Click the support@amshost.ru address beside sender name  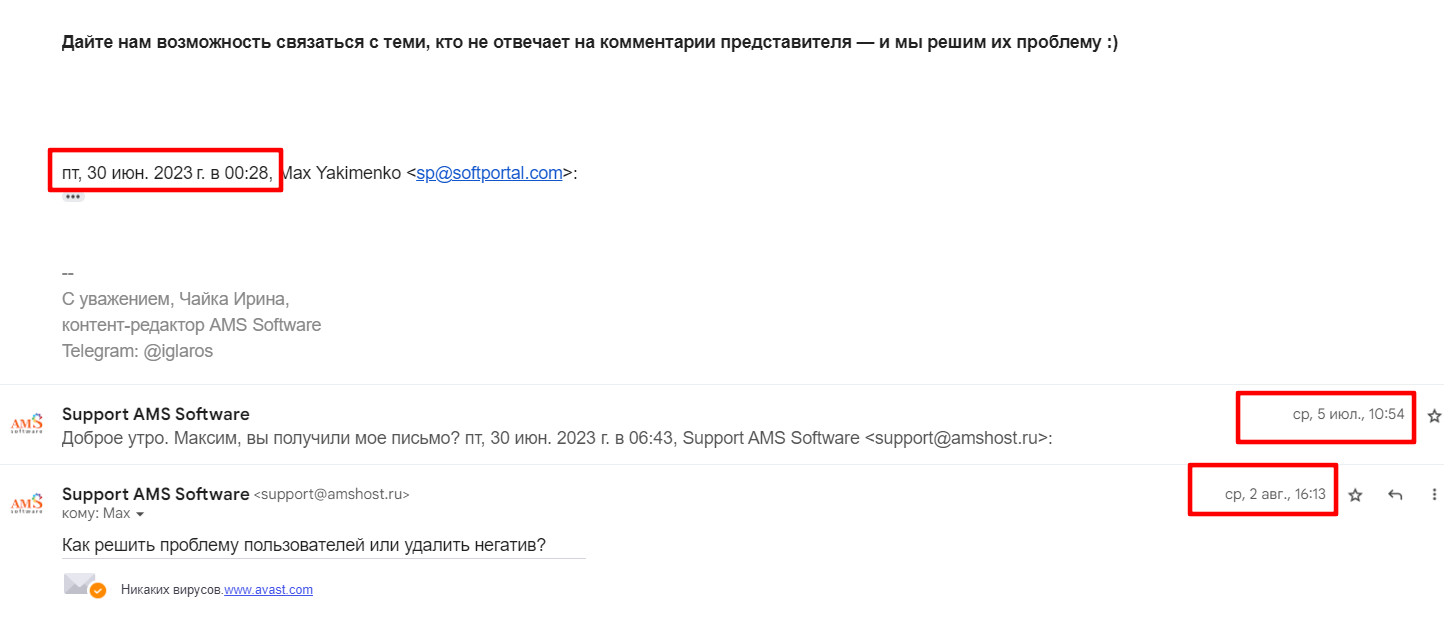coord(332,495)
